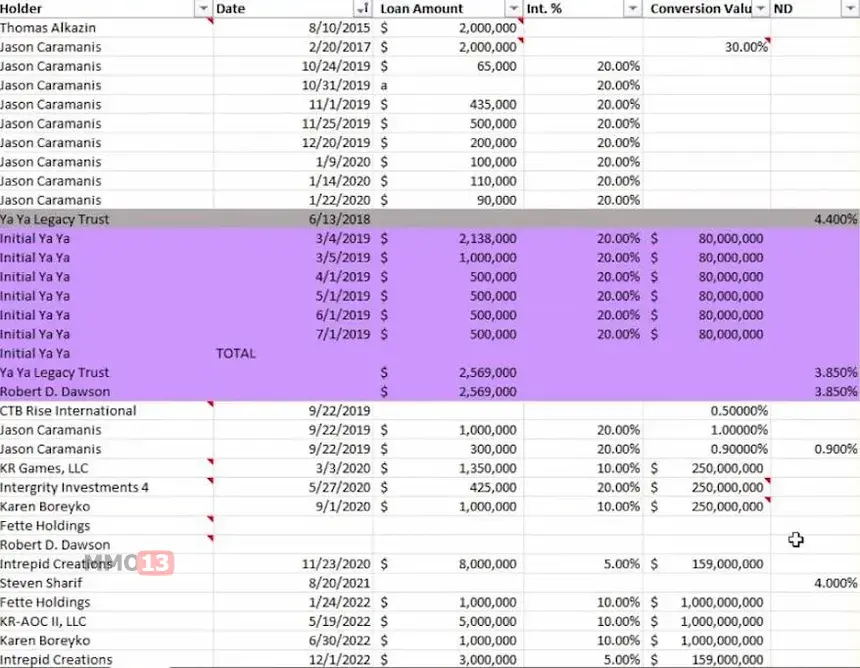Click the comment marker on CTB Rise International

[209, 406]
